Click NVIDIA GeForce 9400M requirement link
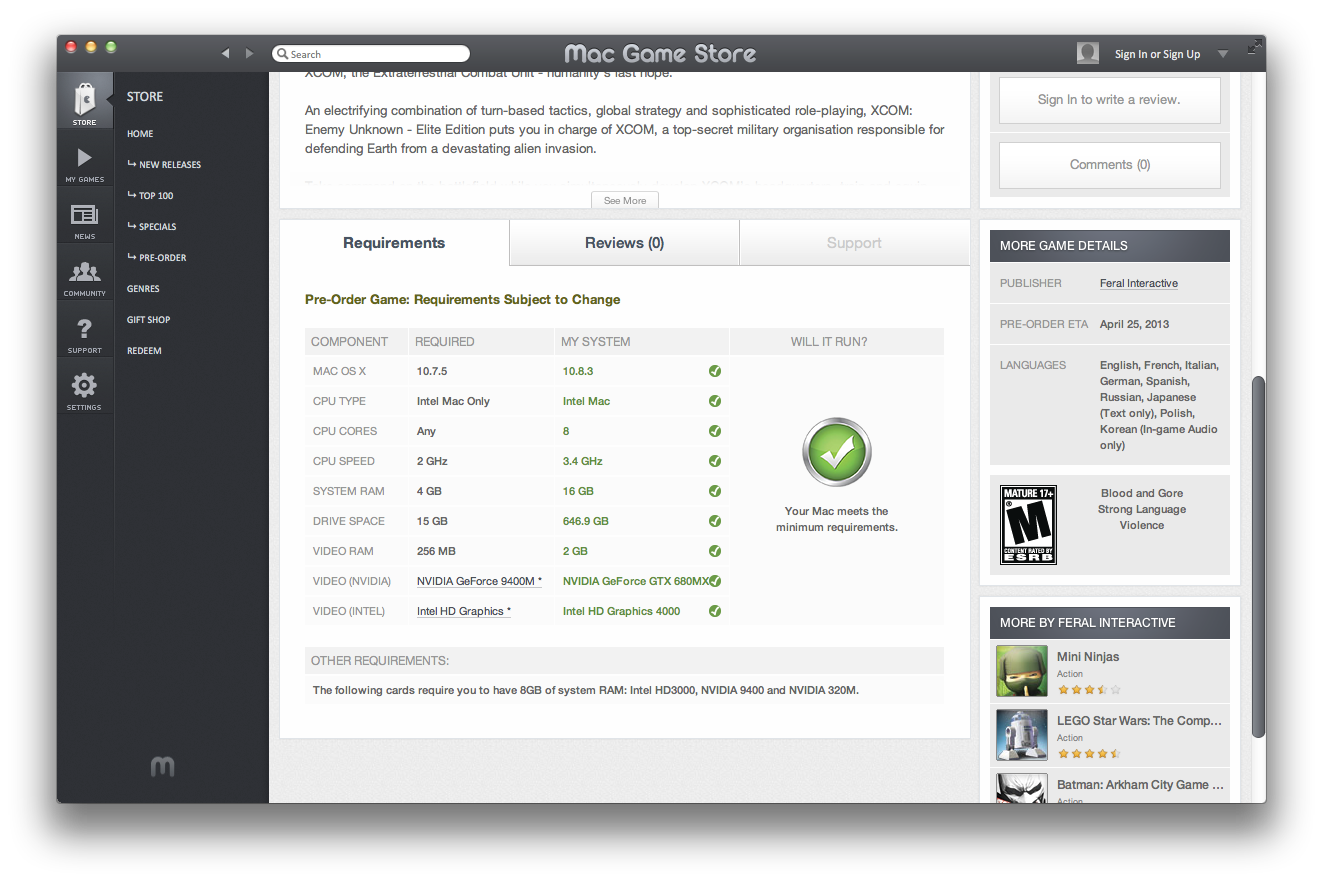Screen dimensions: 1323x882 coord(479,581)
